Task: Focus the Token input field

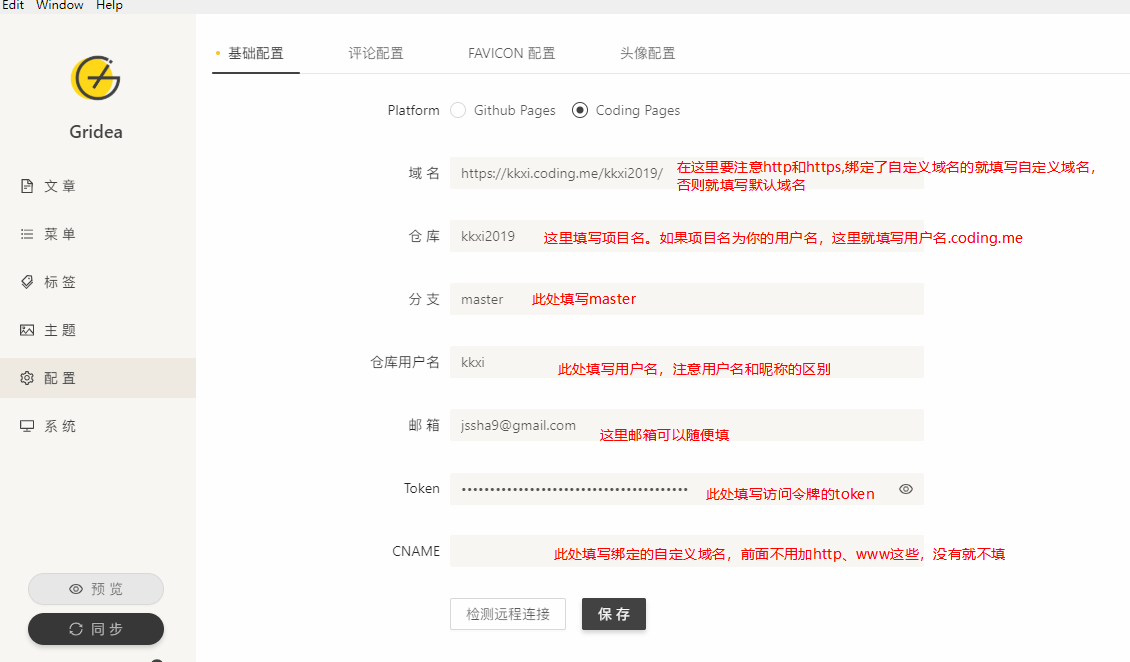Action: 687,488
